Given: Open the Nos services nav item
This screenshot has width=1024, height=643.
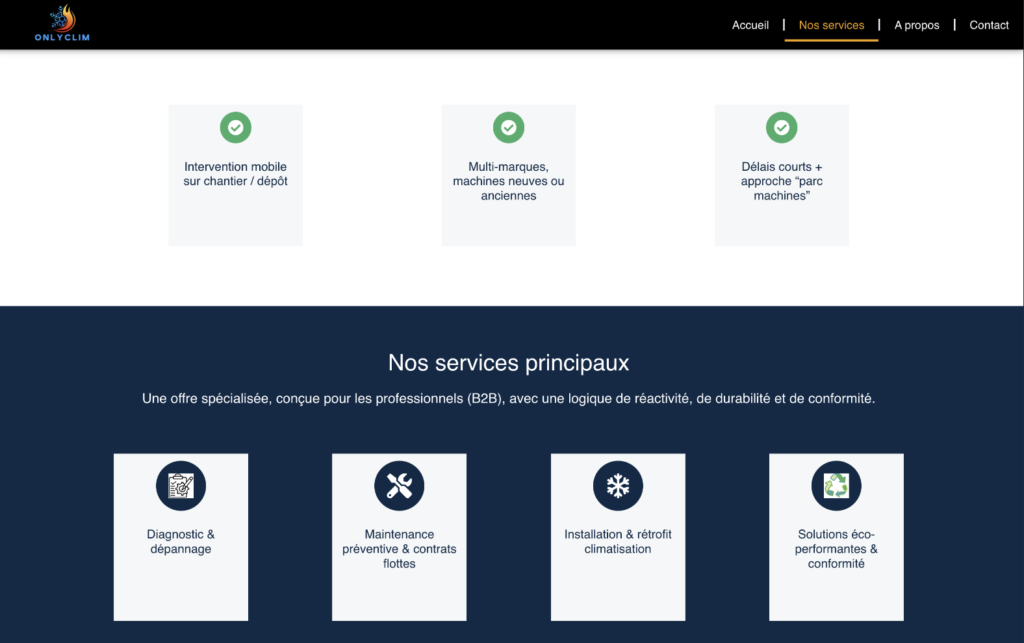Looking at the screenshot, I should click(831, 25).
